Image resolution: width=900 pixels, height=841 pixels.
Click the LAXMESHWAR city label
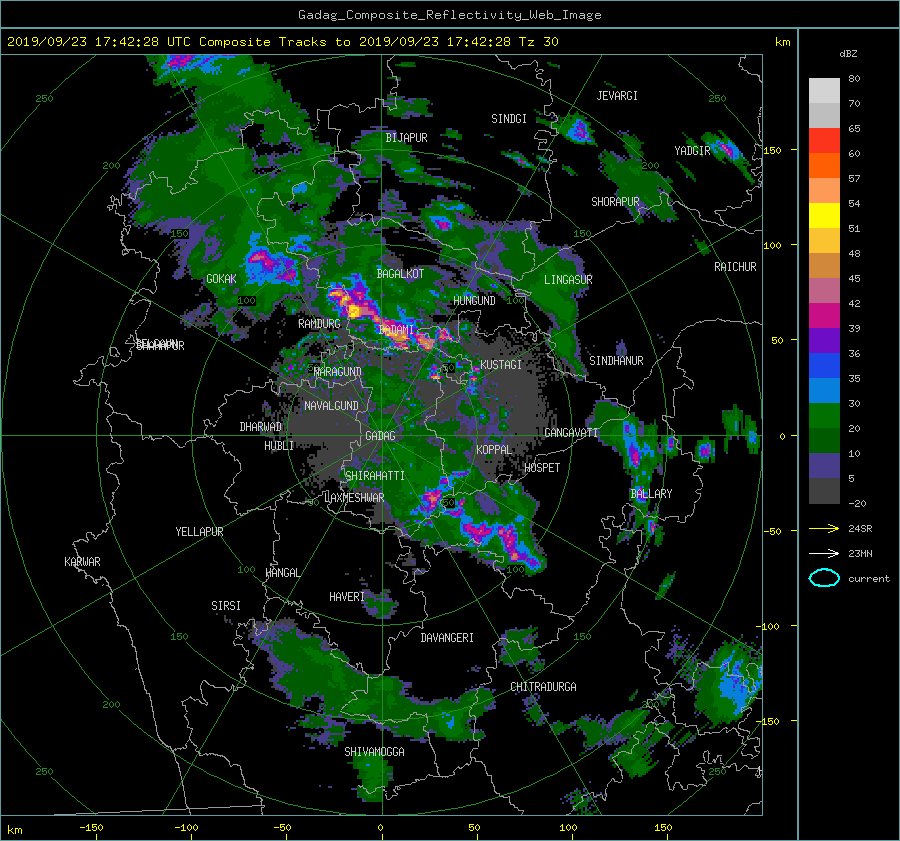point(354,498)
